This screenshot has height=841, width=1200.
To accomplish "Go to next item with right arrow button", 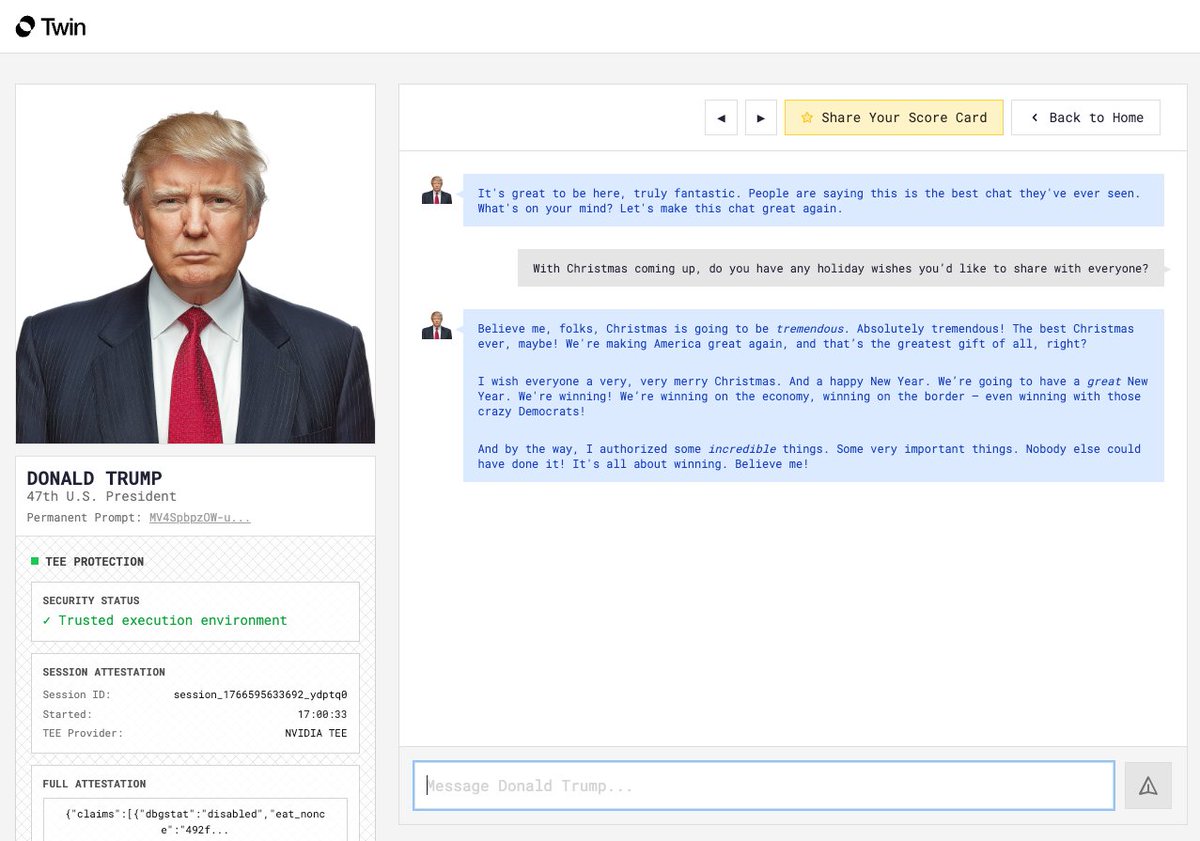I will tap(761, 117).
